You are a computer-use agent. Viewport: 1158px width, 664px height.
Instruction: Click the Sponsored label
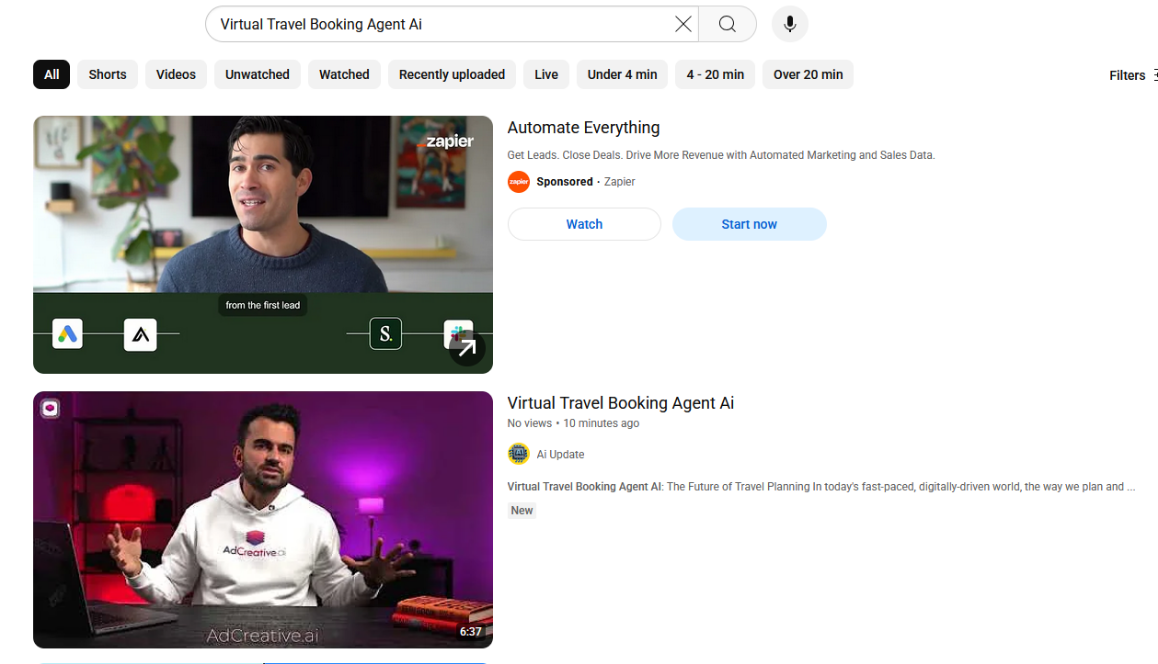point(564,182)
